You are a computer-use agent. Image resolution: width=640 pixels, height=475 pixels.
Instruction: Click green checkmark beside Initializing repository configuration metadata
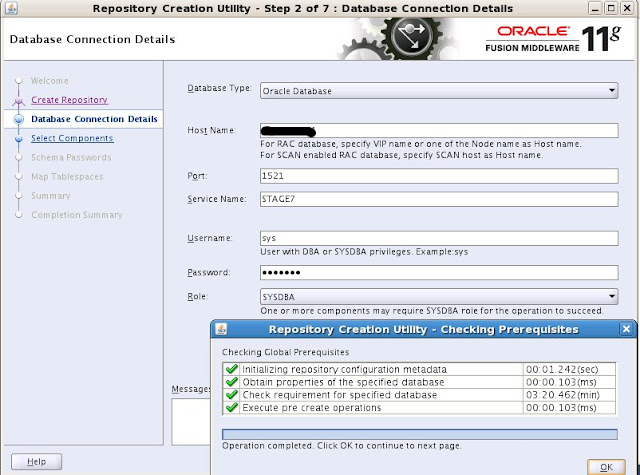coord(231,369)
